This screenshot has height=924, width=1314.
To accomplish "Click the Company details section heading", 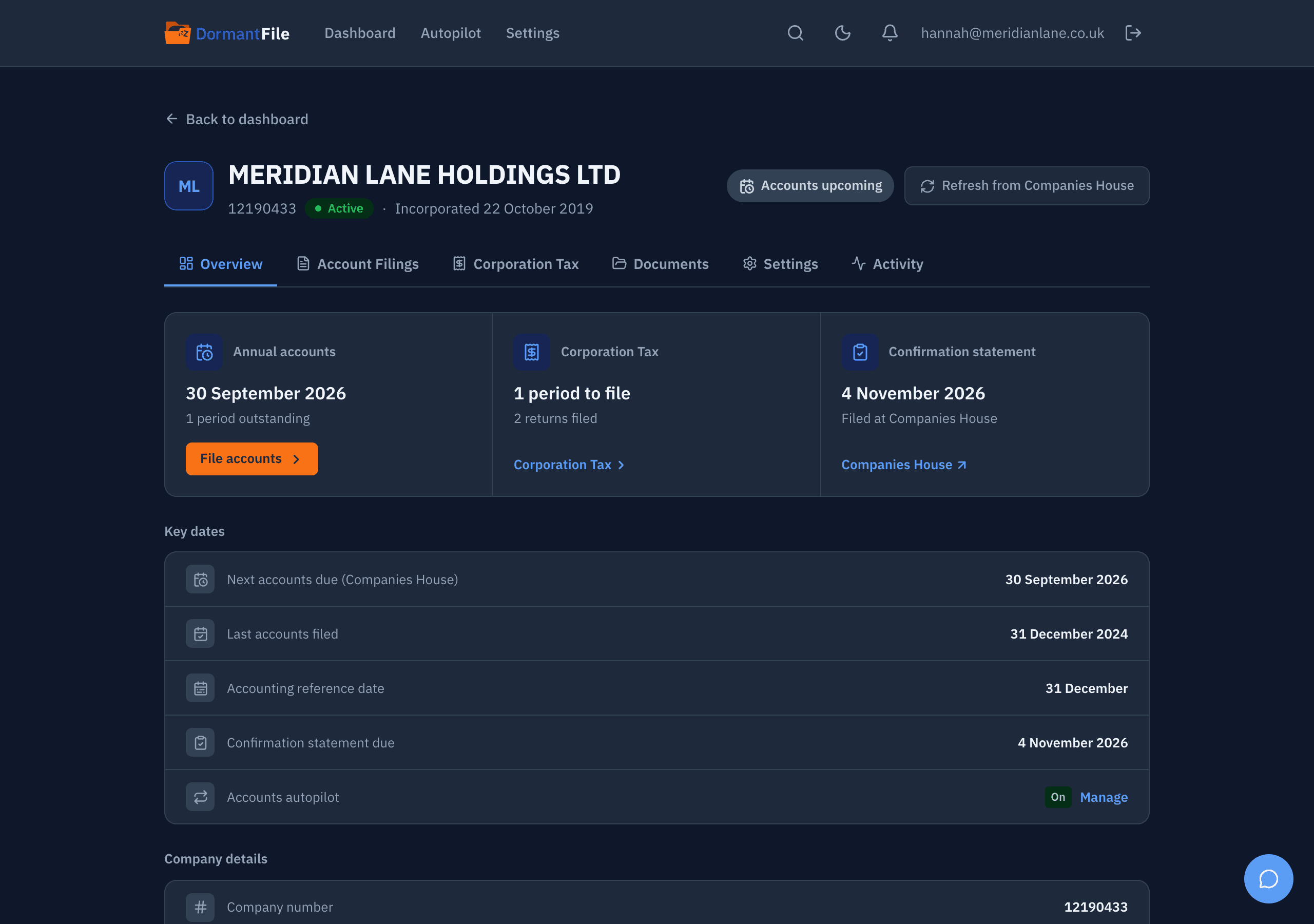I will tap(216, 859).
